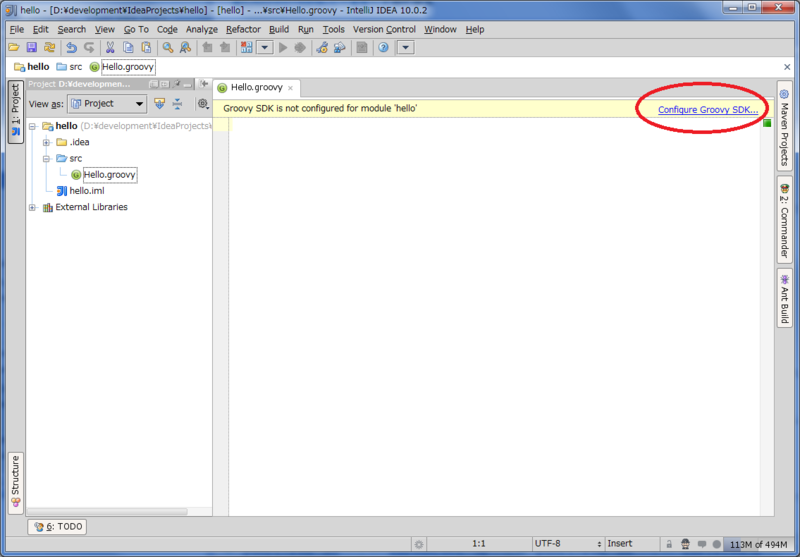Click the Copy toolbar icon
Screen dimensions: 800x557
pos(128,47)
